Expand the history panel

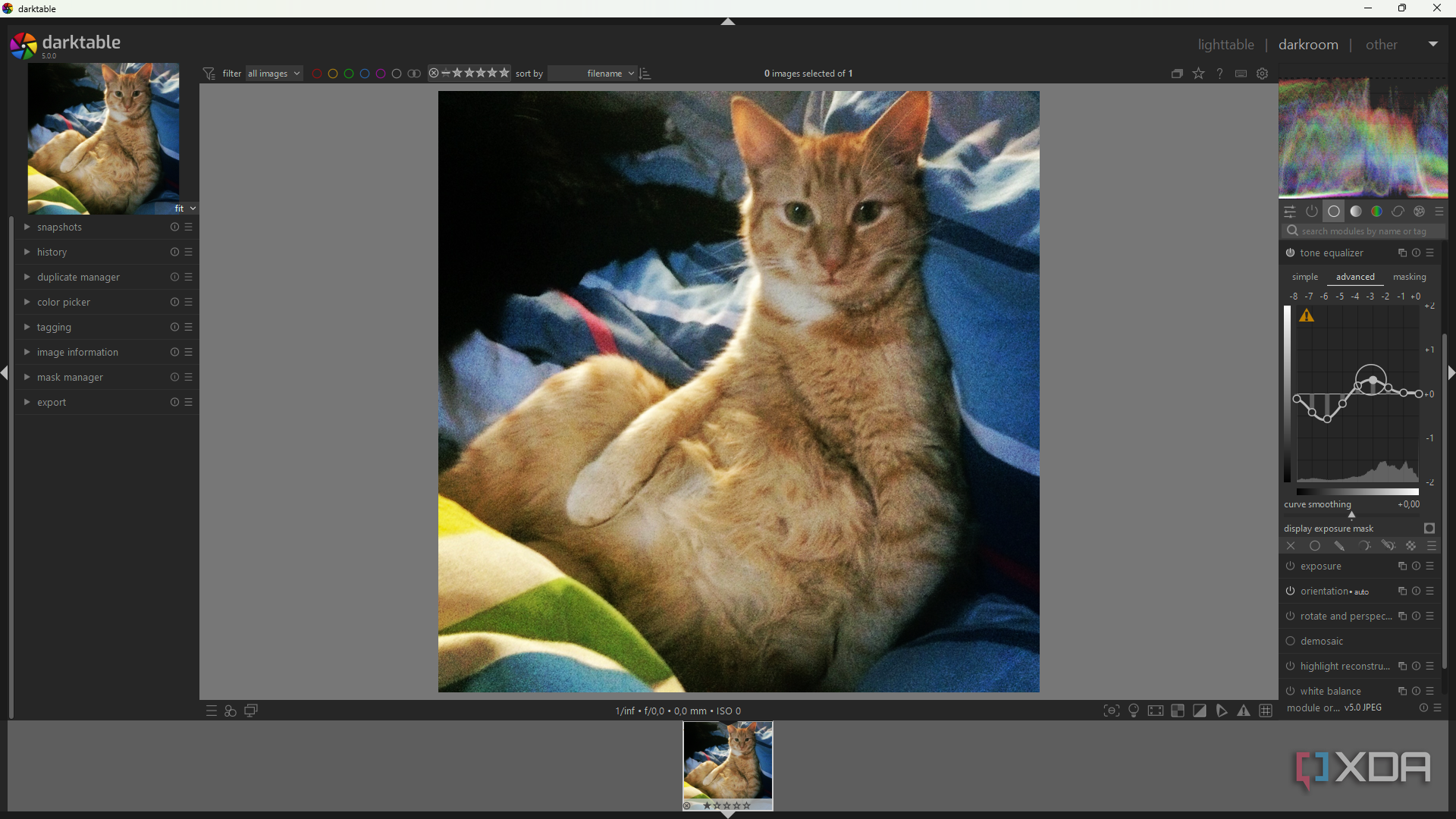(52, 253)
